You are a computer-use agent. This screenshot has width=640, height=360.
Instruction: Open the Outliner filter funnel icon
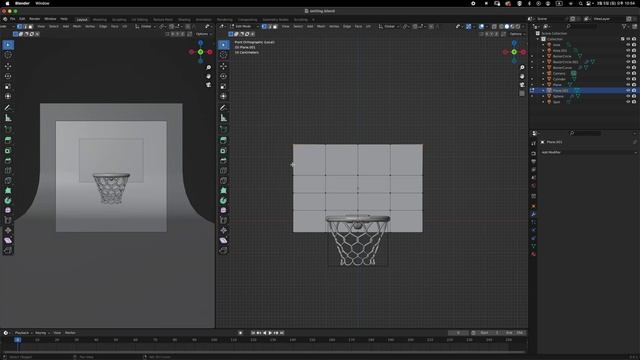625,26
